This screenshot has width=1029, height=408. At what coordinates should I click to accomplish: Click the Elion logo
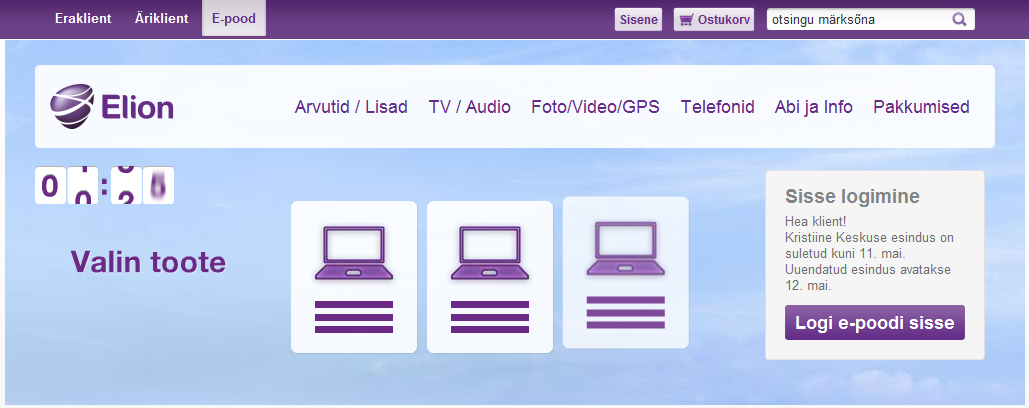pyautogui.click(x=112, y=106)
